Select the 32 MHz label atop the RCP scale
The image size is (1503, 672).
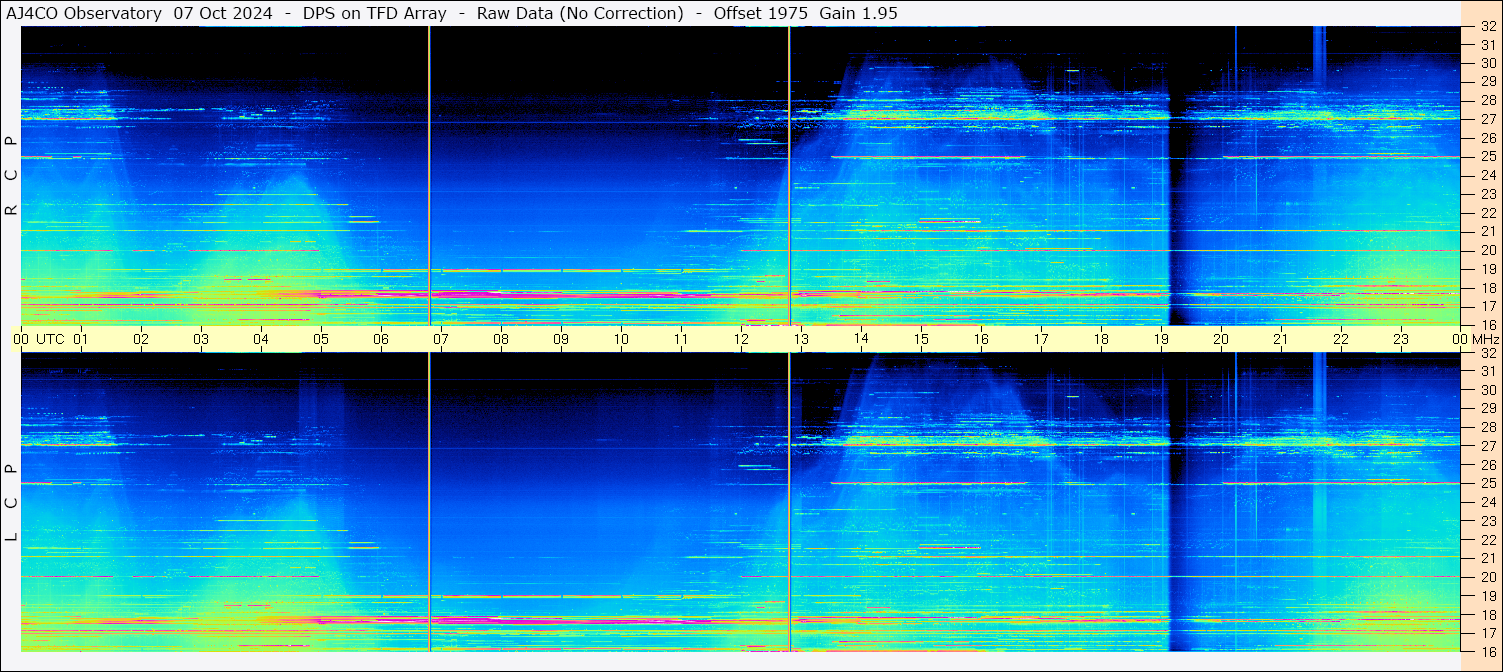tap(1487, 28)
